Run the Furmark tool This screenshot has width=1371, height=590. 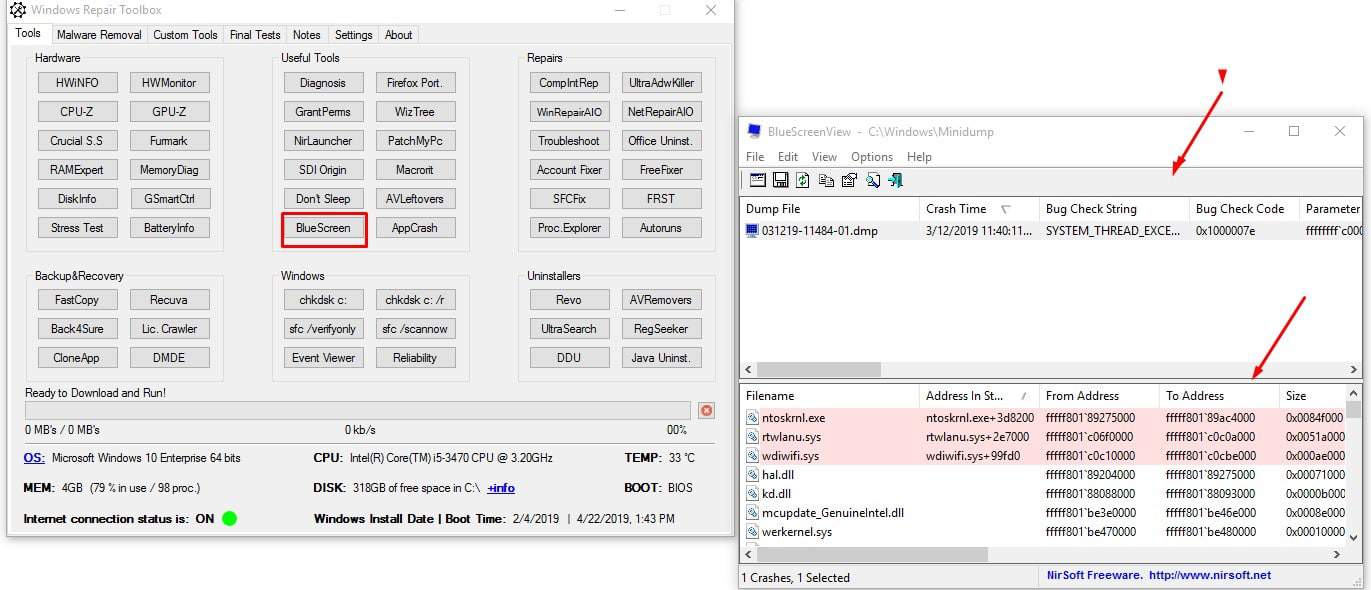coord(169,141)
